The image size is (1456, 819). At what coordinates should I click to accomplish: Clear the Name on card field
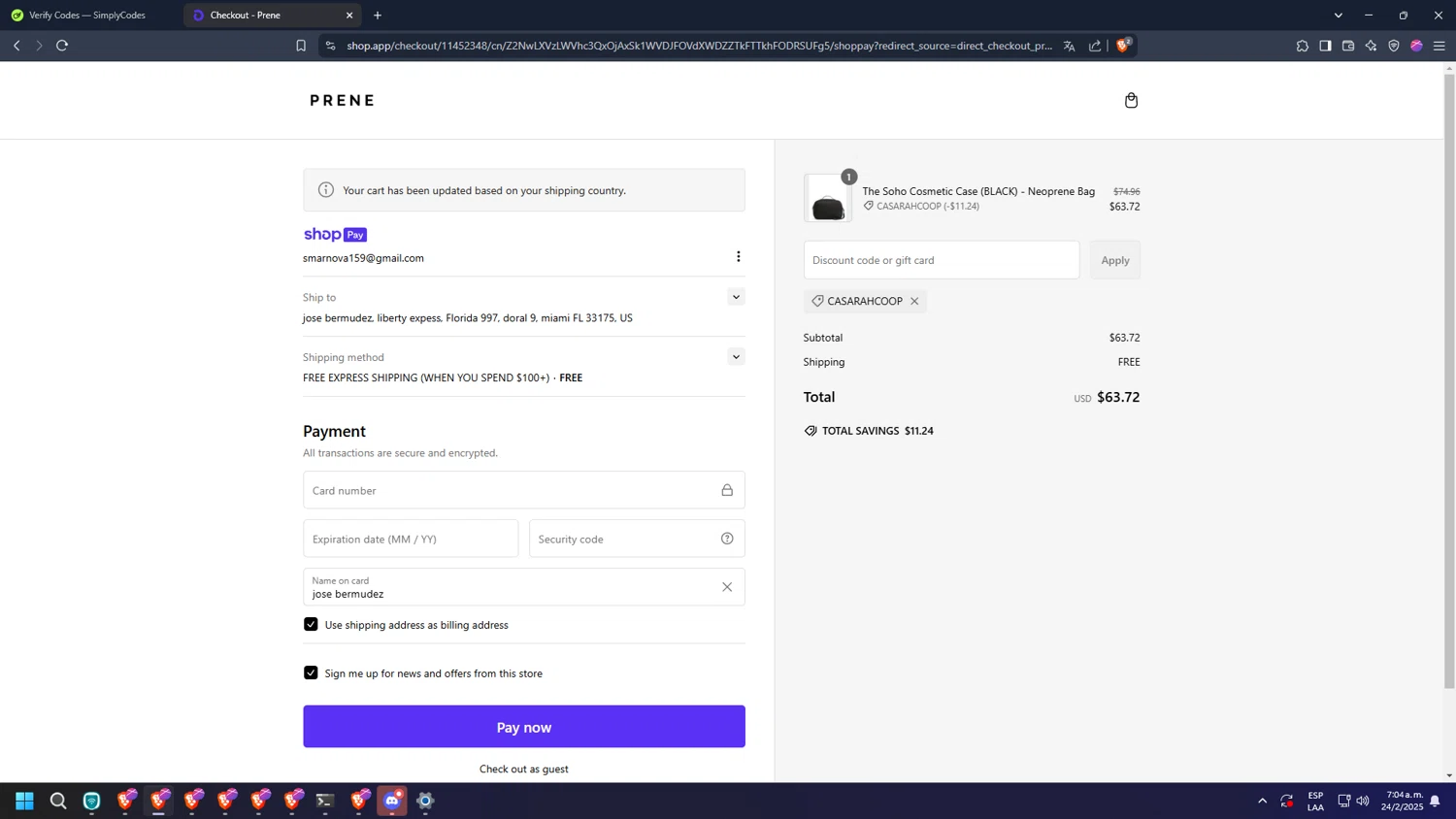[x=727, y=587]
